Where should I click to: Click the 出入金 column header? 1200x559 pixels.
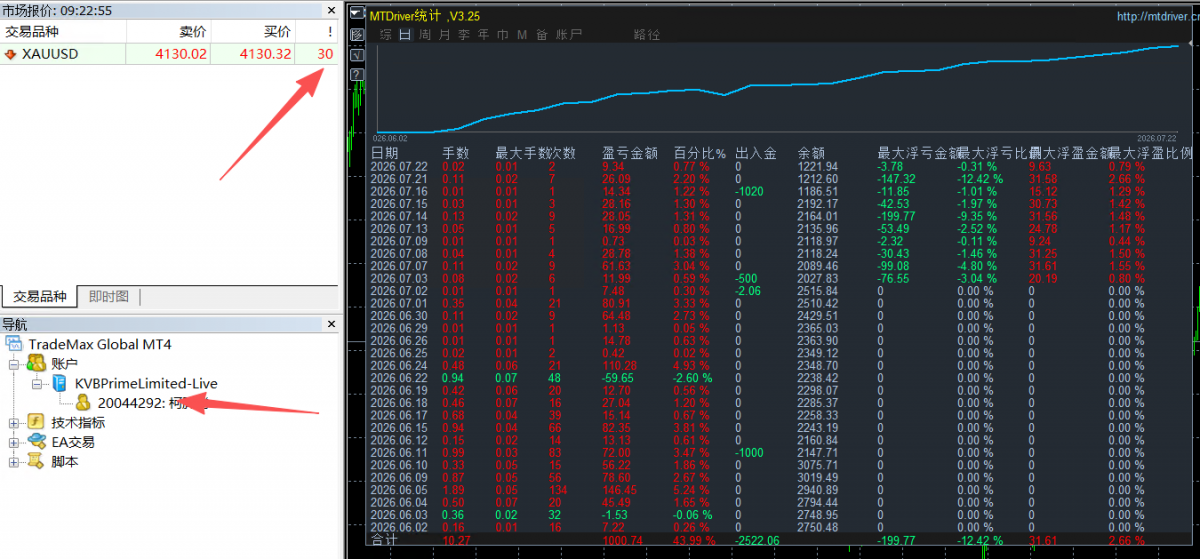[756, 153]
